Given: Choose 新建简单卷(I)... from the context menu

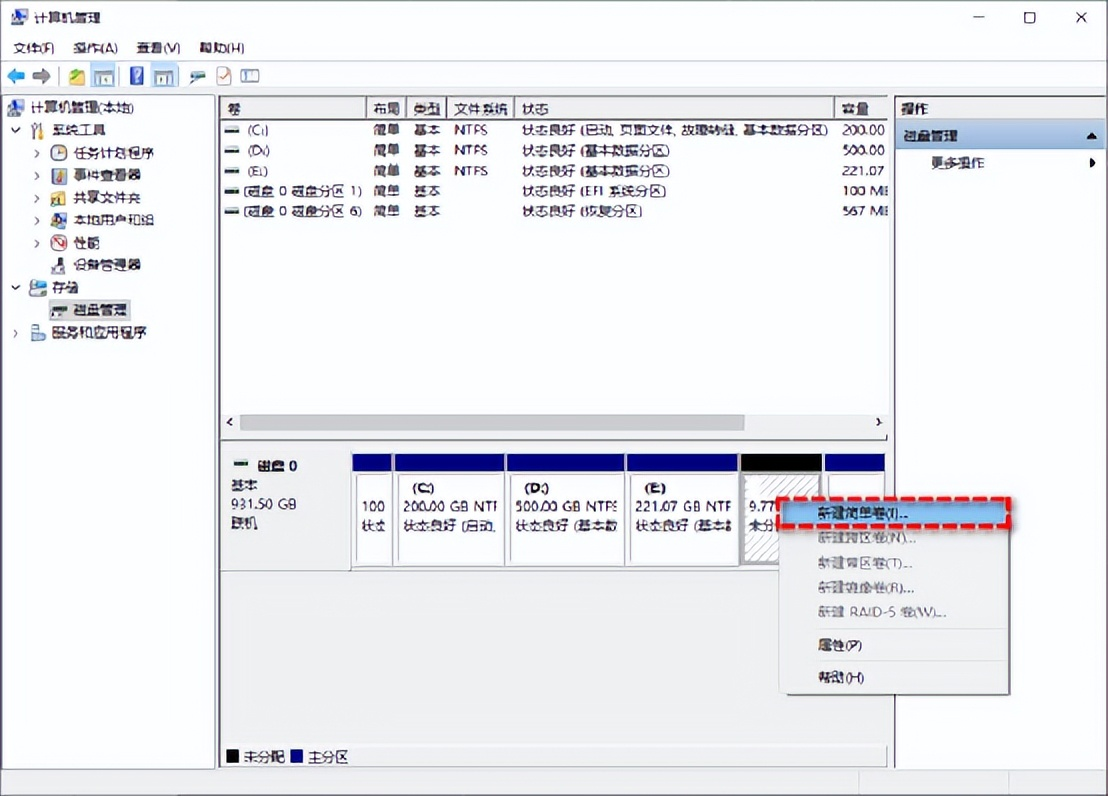Looking at the screenshot, I should pos(863,513).
